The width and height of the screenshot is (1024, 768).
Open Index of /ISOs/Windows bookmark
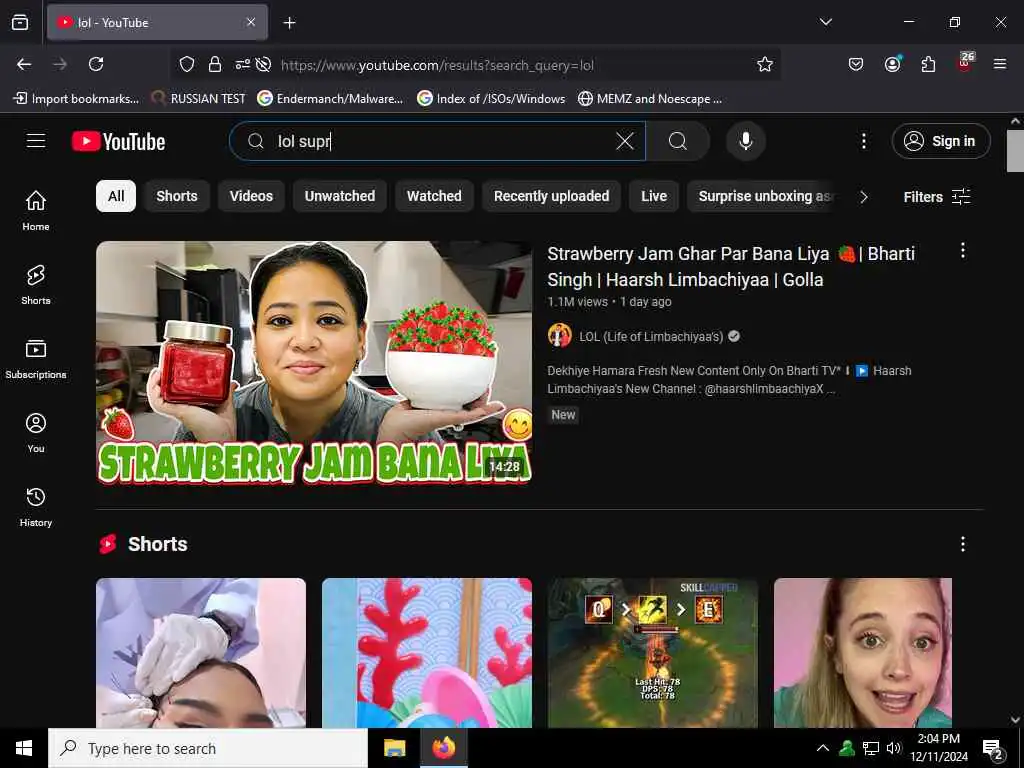tap(491, 99)
